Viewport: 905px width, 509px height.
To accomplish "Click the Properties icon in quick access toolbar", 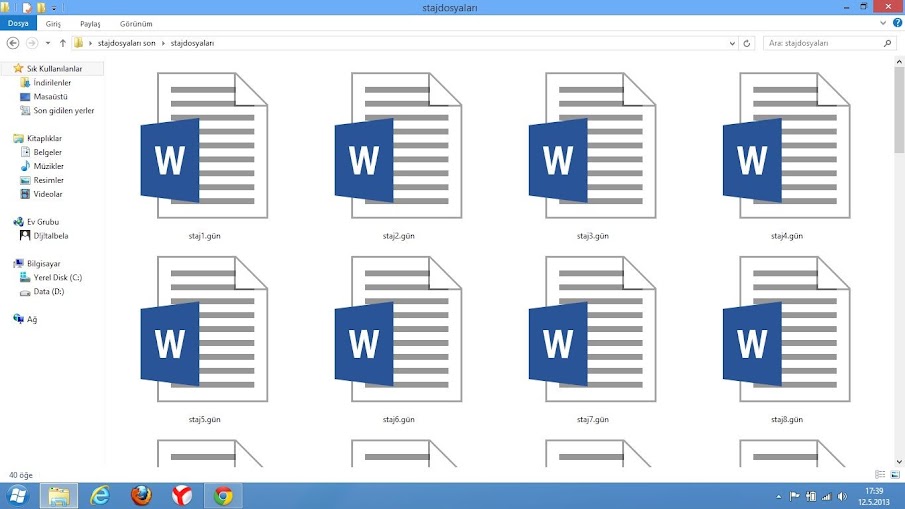I will 27,8.
